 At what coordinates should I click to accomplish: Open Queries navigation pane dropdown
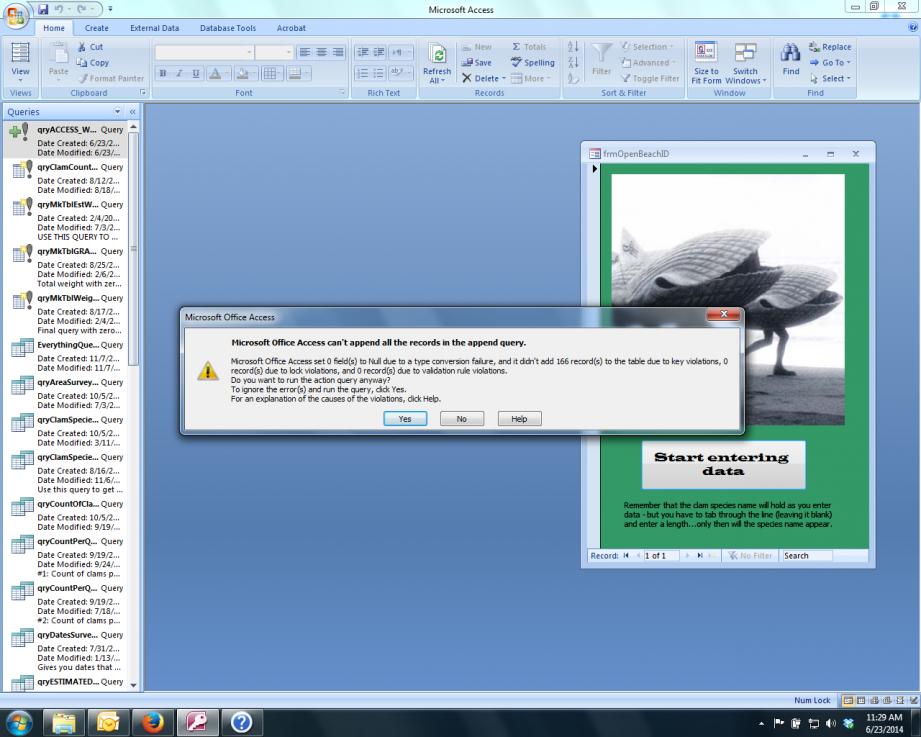coord(117,111)
